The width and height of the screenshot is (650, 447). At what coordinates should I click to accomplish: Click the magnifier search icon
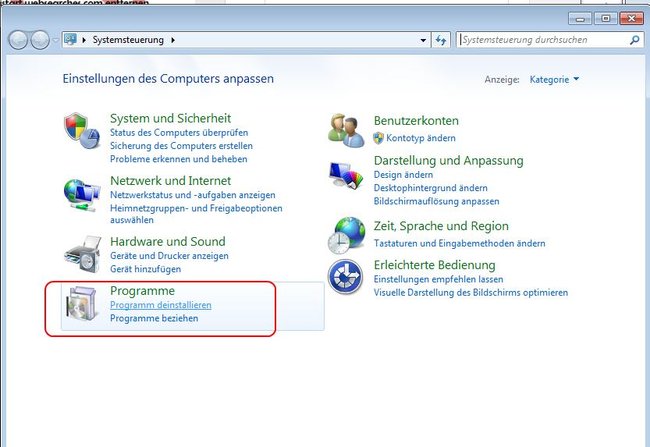[x=634, y=40]
